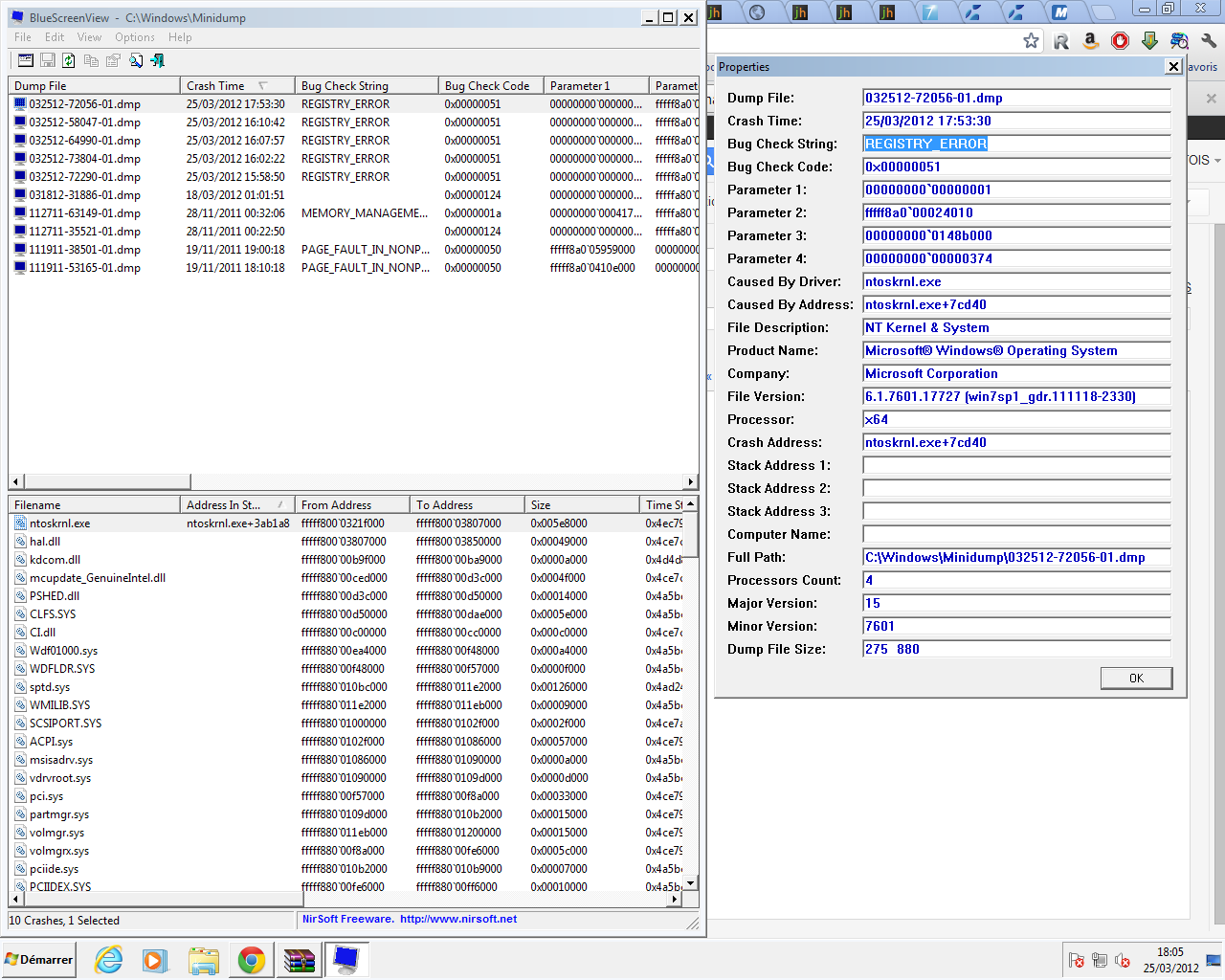Click the Refresh toolbar icon

point(69,60)
